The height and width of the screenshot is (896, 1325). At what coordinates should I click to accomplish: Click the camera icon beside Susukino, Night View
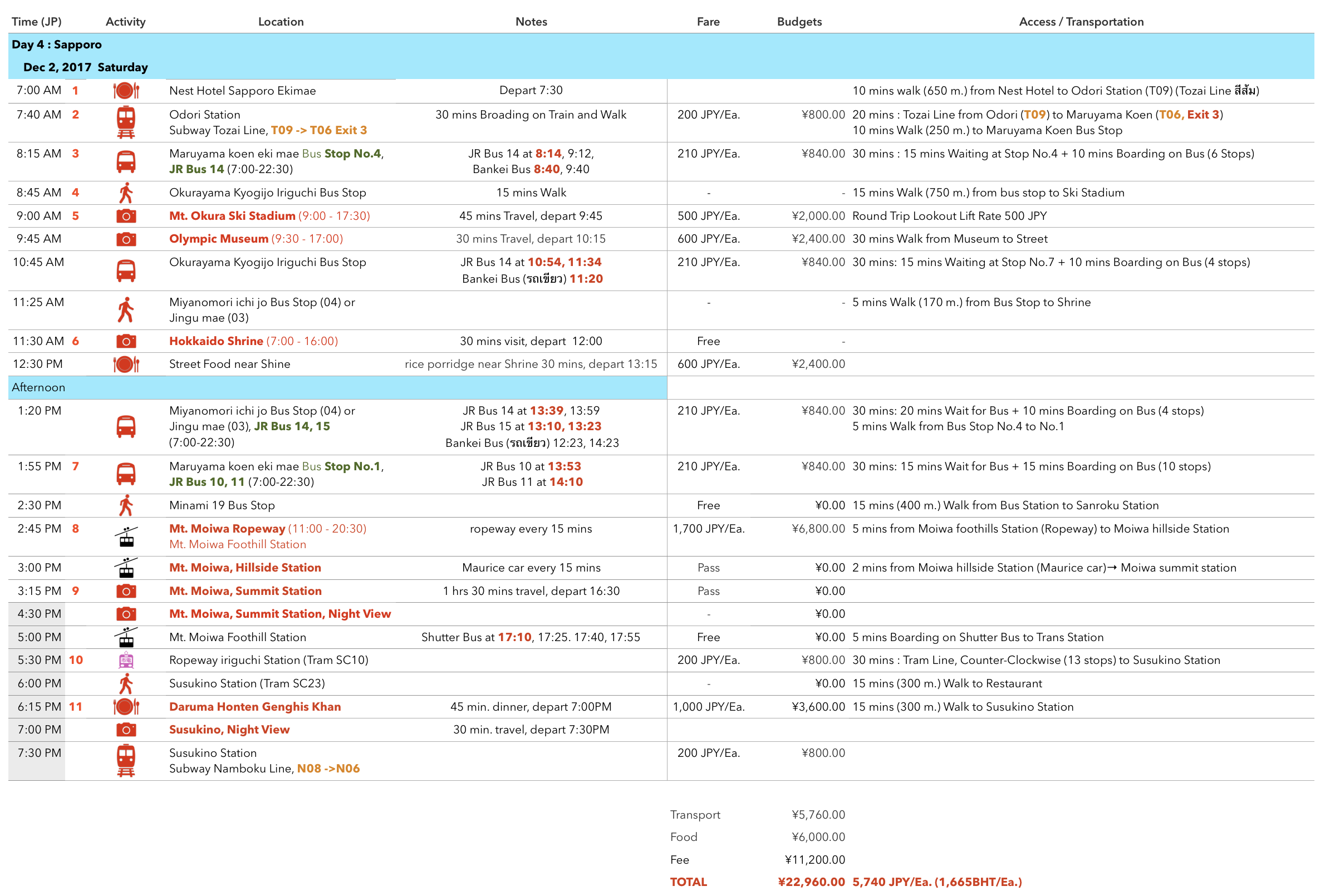[126, 730]
